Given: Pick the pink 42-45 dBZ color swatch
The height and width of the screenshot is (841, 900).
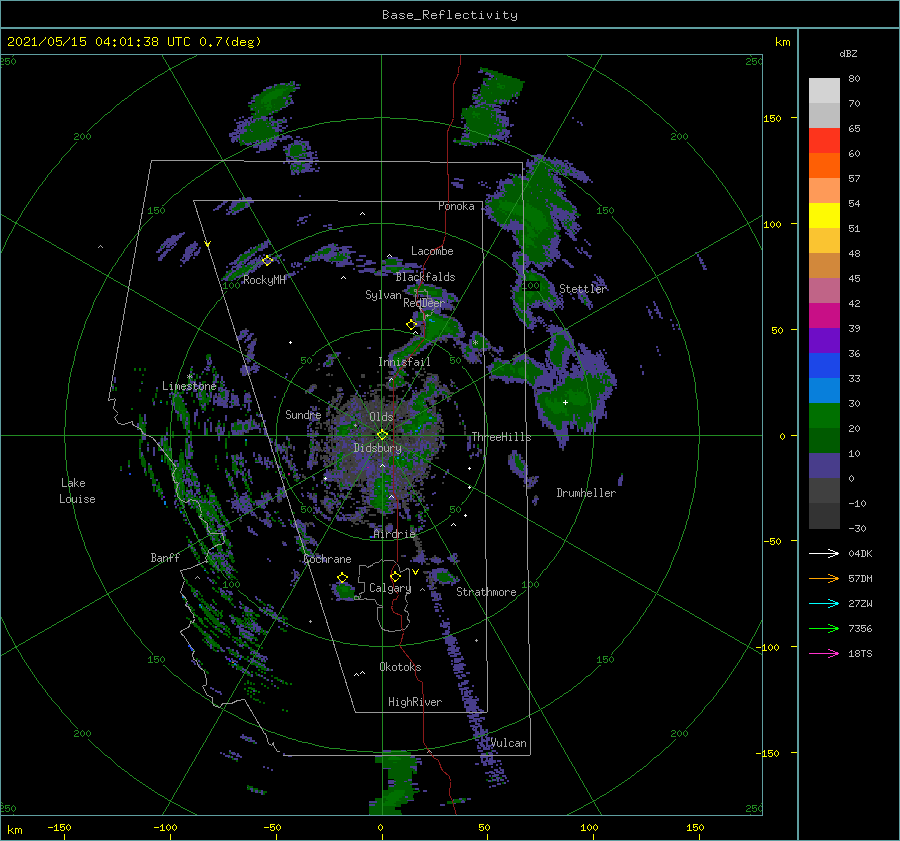Looking at the screenshot, I should 824,290.
